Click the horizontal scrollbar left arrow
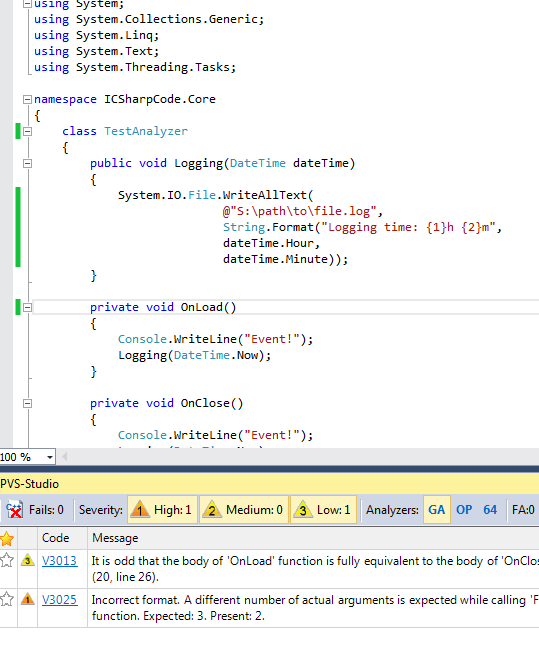 point(64,457)
